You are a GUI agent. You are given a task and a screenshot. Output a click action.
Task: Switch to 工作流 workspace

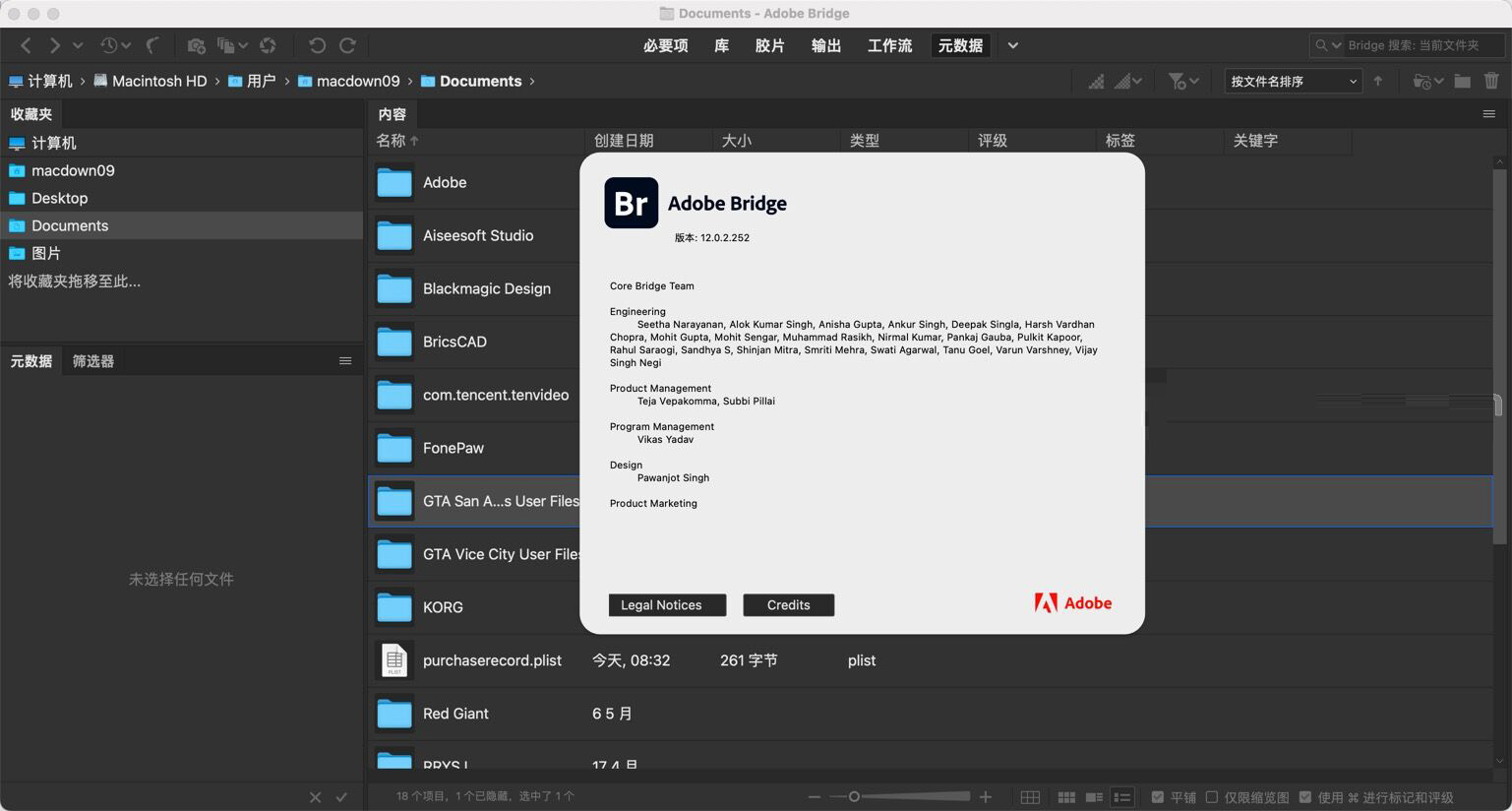pyautogui.click(x=889, y=45)
